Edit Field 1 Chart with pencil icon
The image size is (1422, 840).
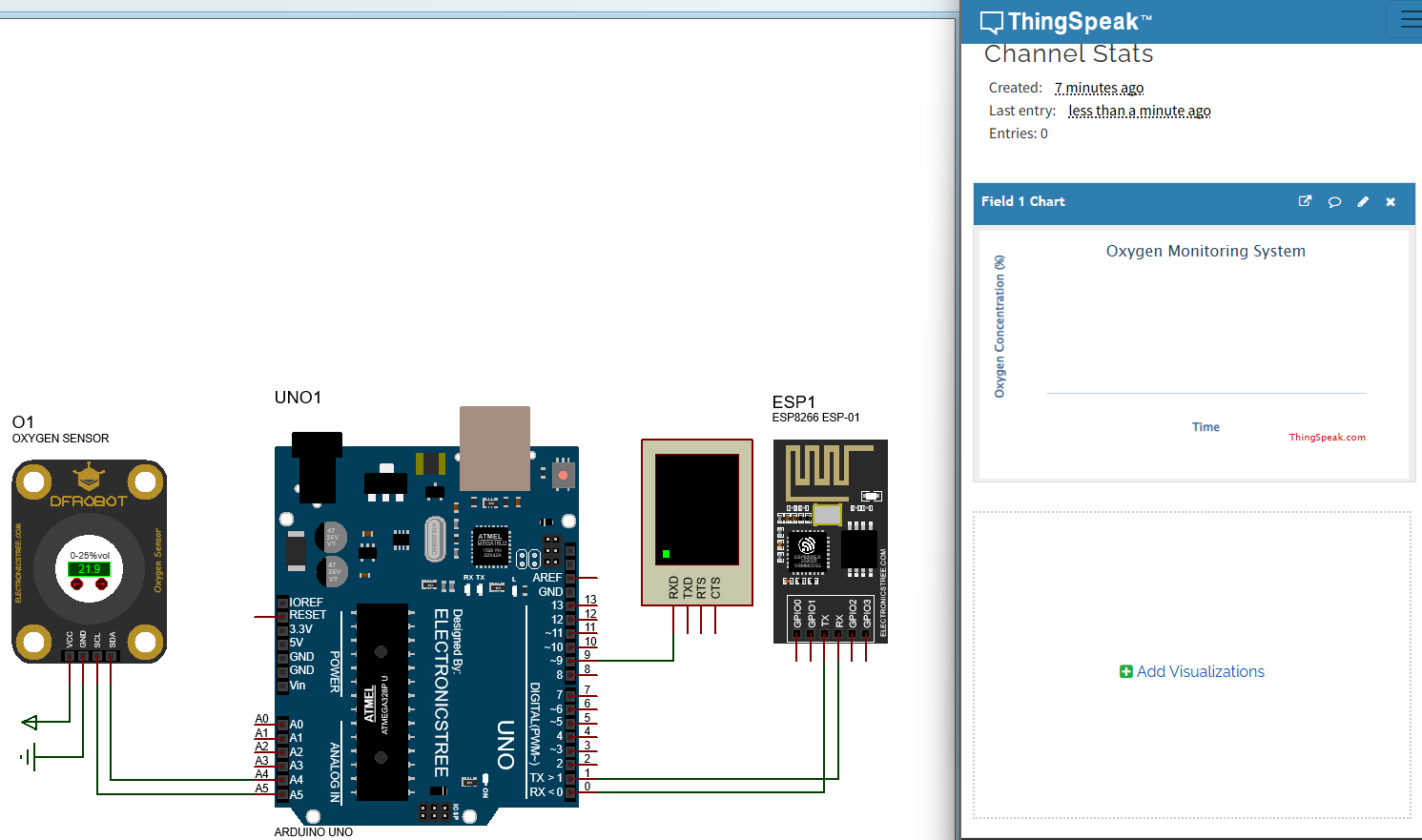(x=1363, y=201)
